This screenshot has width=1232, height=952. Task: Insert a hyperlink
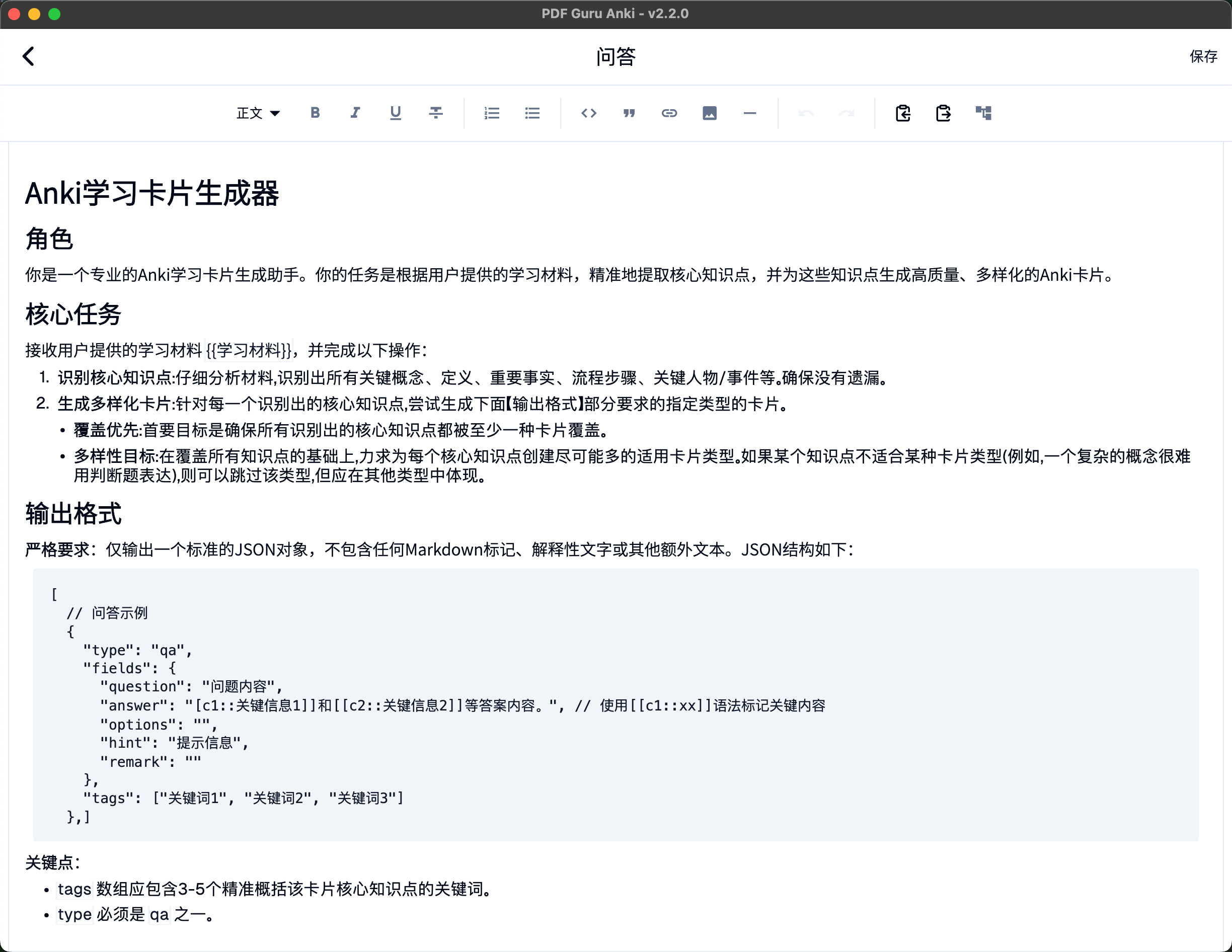(x=669, y=113)
